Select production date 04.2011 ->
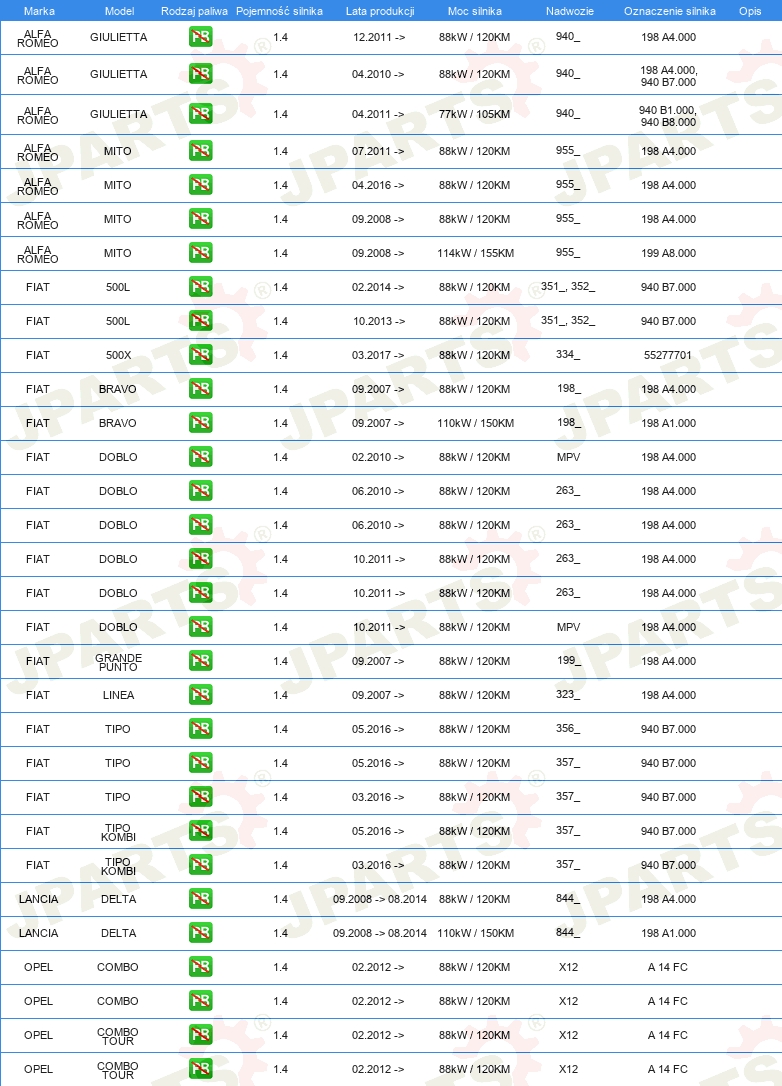The height and width of the screenshot is (1086, 782). coord(378,114)
